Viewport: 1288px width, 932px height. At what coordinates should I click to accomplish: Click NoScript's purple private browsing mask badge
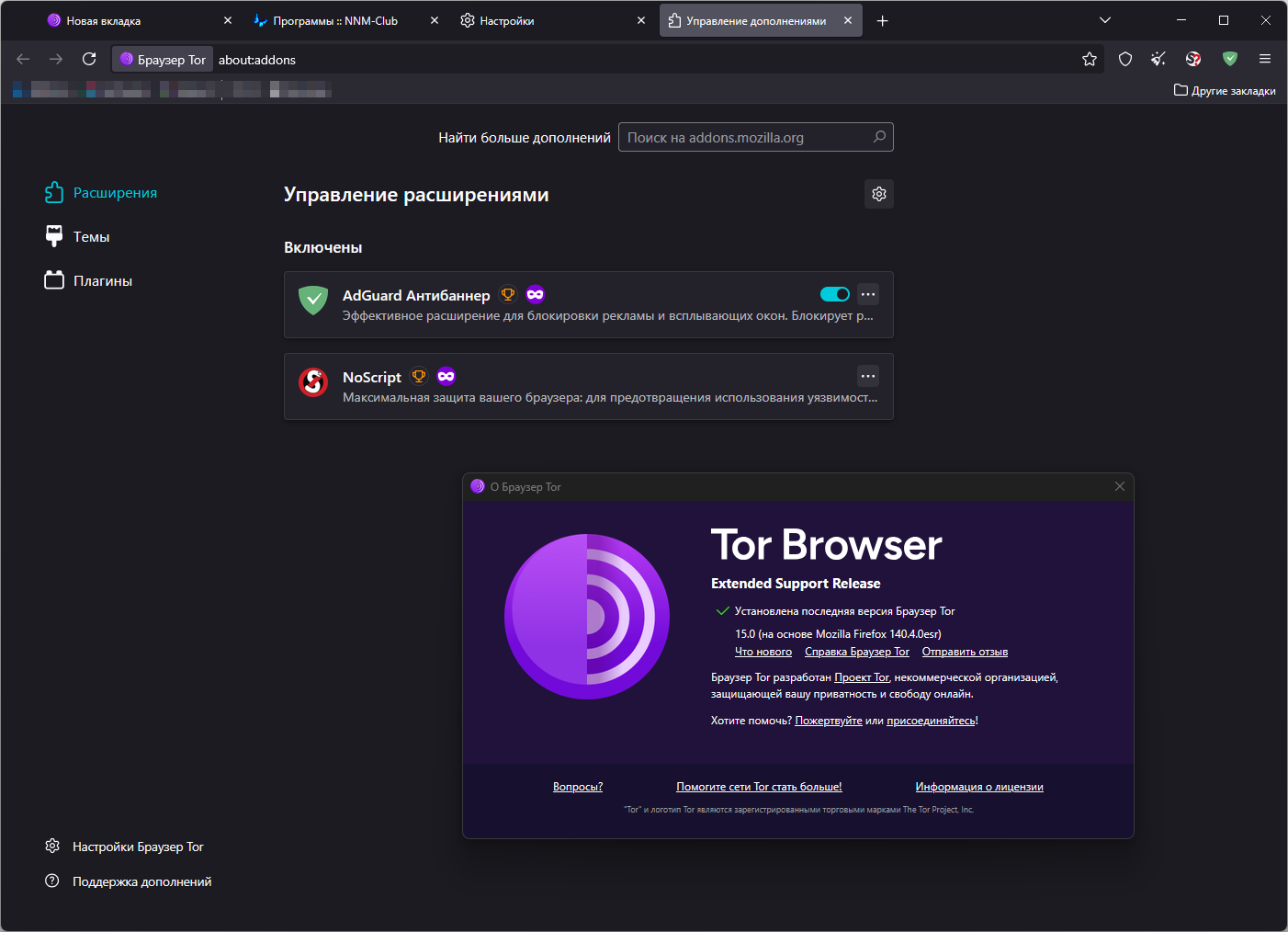click(x=446, y=376)
